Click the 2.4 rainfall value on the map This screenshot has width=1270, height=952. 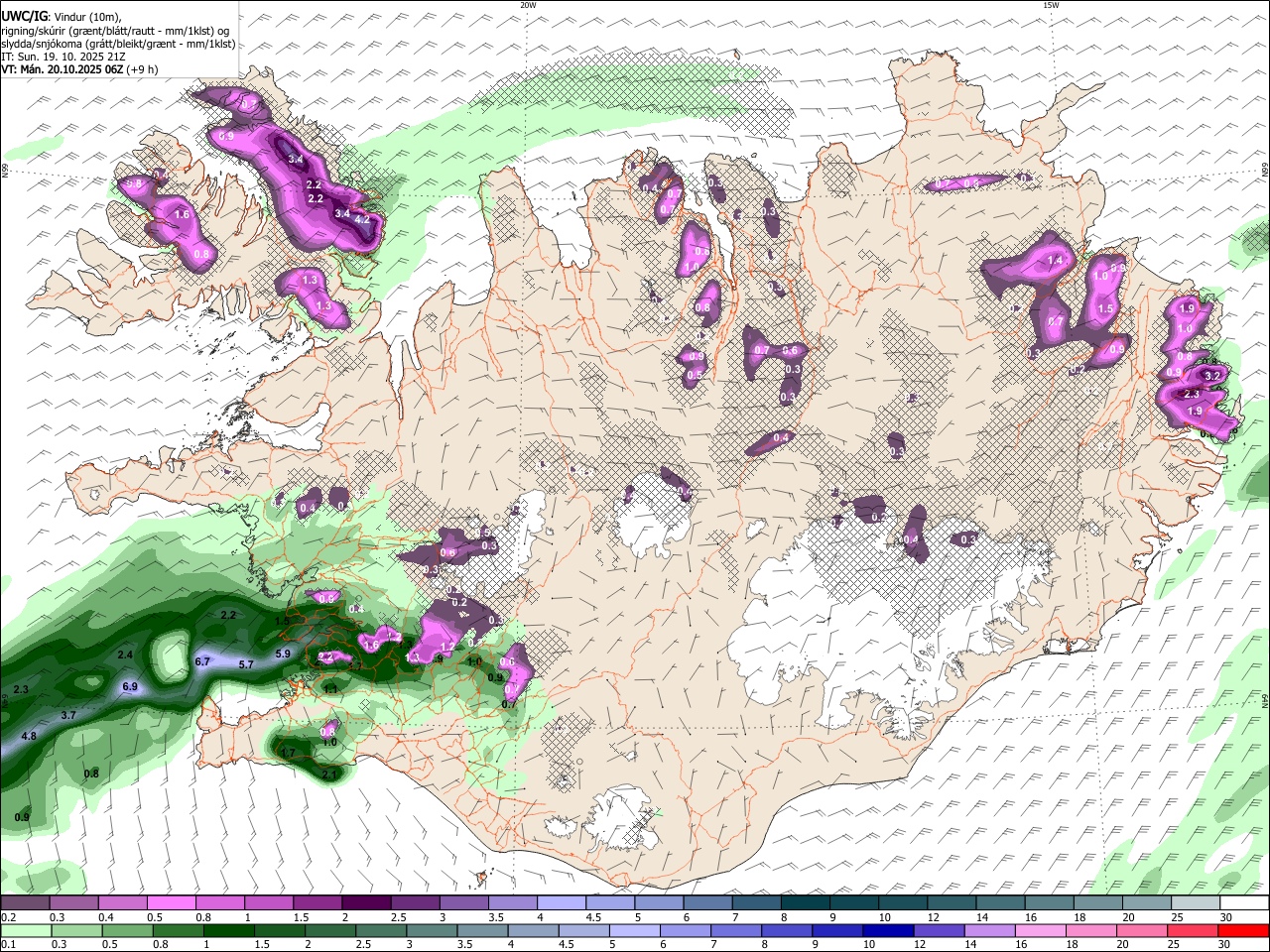pos(125,654)
